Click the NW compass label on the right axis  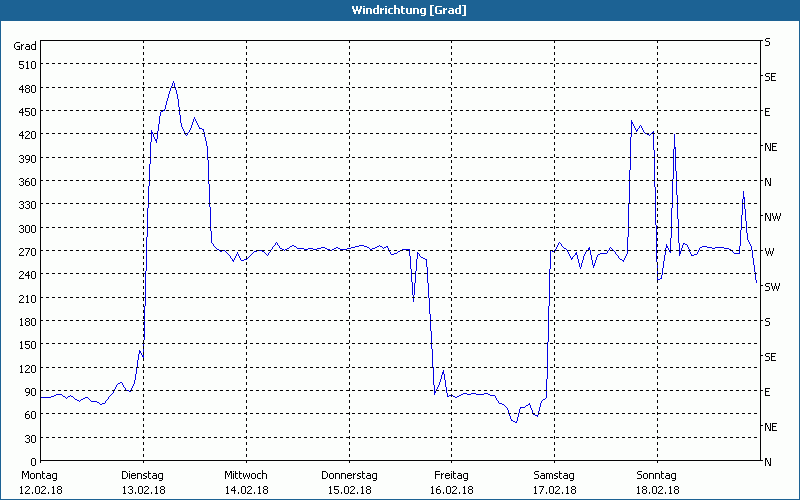[x=771, y=217]
